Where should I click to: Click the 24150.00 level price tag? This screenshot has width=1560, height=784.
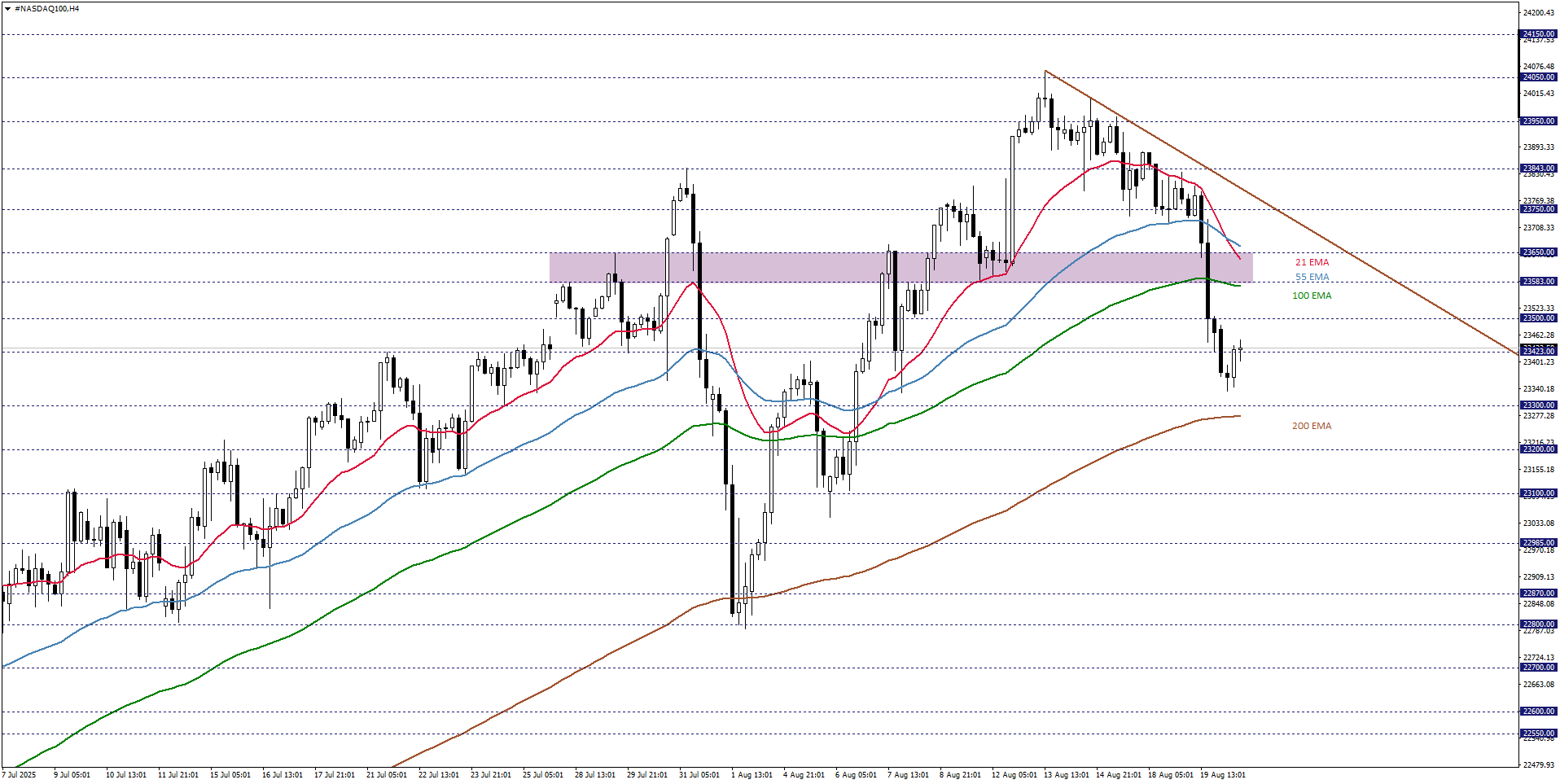click(x=1538, y=34)
